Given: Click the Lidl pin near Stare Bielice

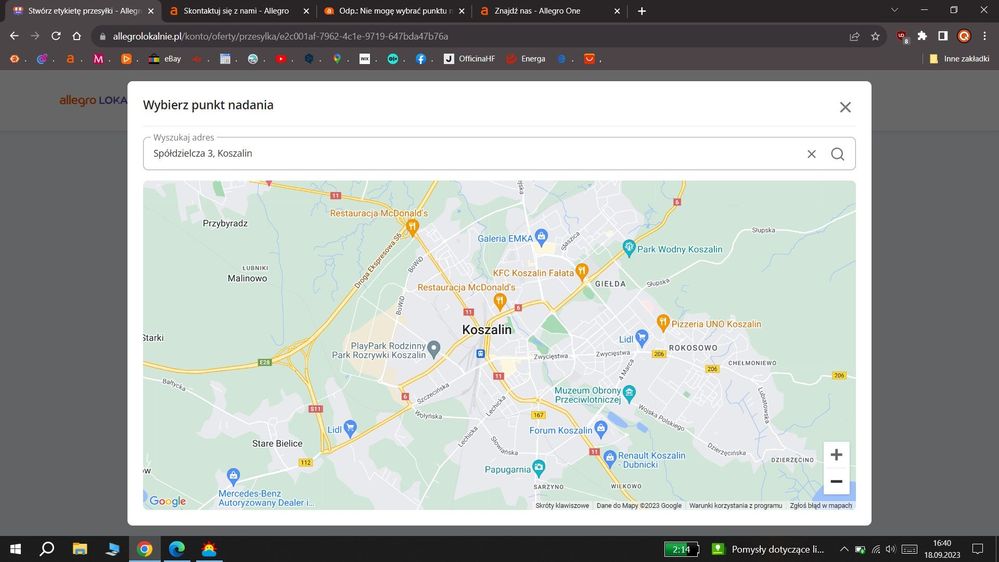Looking at the screenshot, I should 349,428.
